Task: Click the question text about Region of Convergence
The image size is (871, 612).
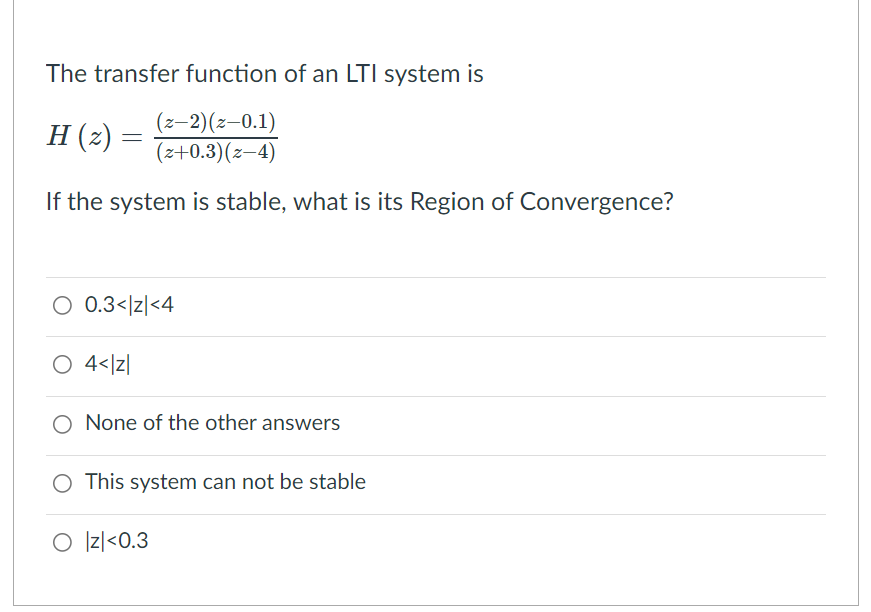Action: [360, 201]
